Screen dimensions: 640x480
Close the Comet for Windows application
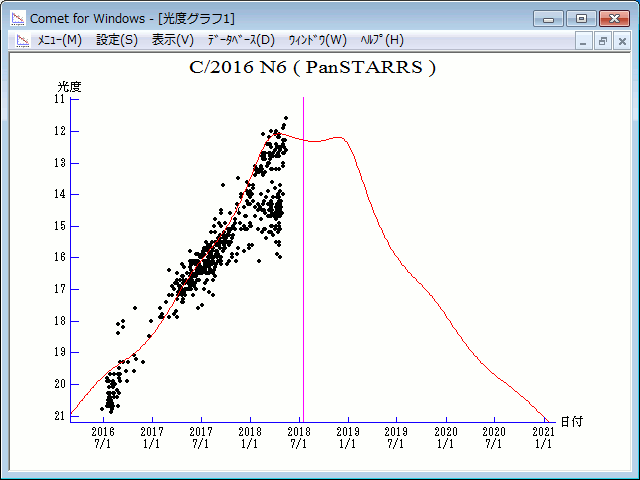(x=613, y=17)
